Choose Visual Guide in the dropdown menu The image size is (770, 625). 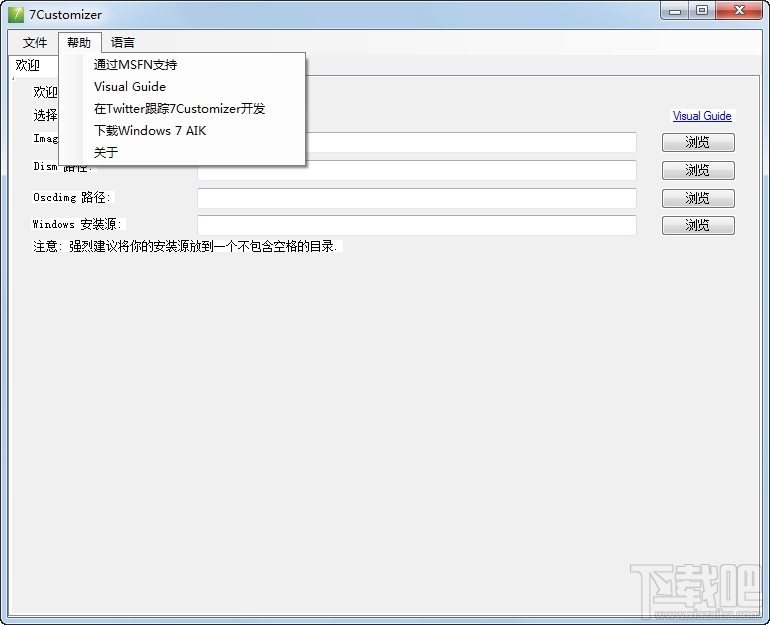click(182, 86)
